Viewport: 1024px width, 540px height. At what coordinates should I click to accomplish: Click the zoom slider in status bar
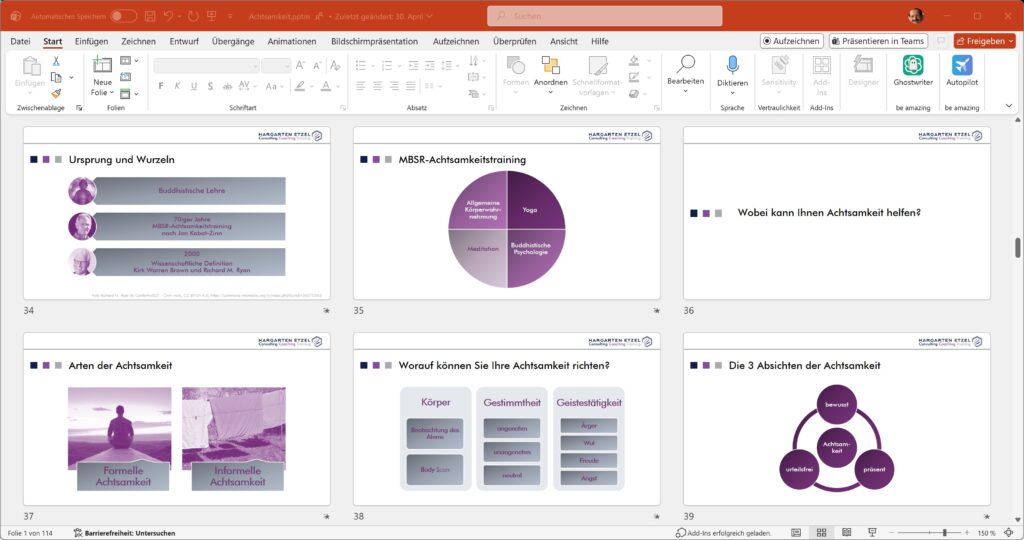932,533
